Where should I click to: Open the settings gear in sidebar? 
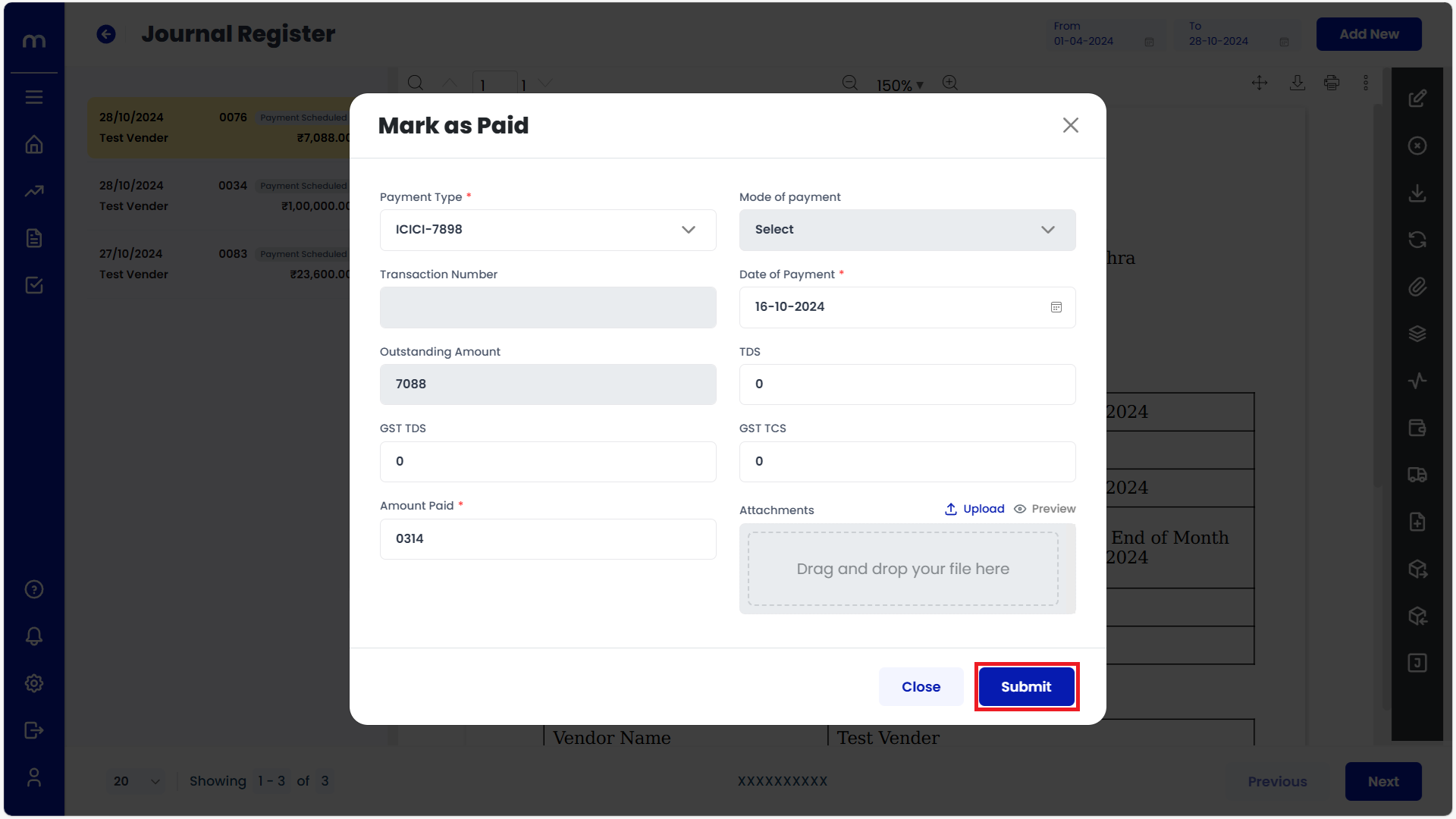tap(34, 683)
